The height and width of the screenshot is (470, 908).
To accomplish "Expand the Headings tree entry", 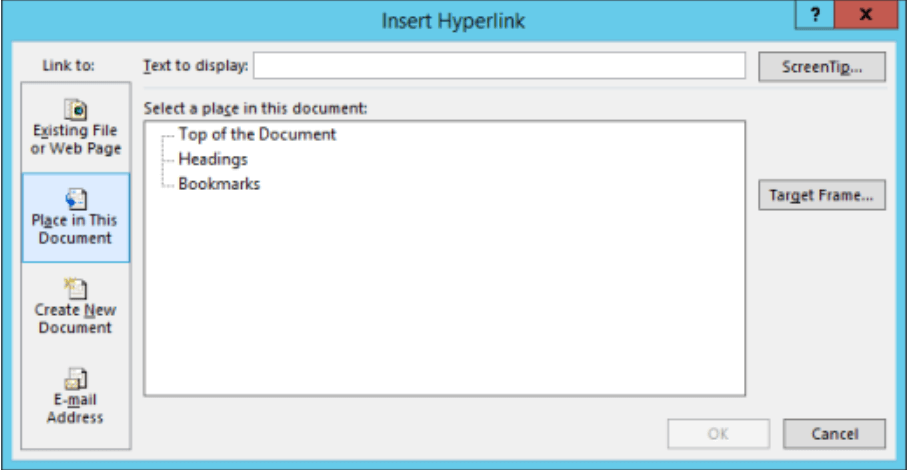I will coord(213,159).
